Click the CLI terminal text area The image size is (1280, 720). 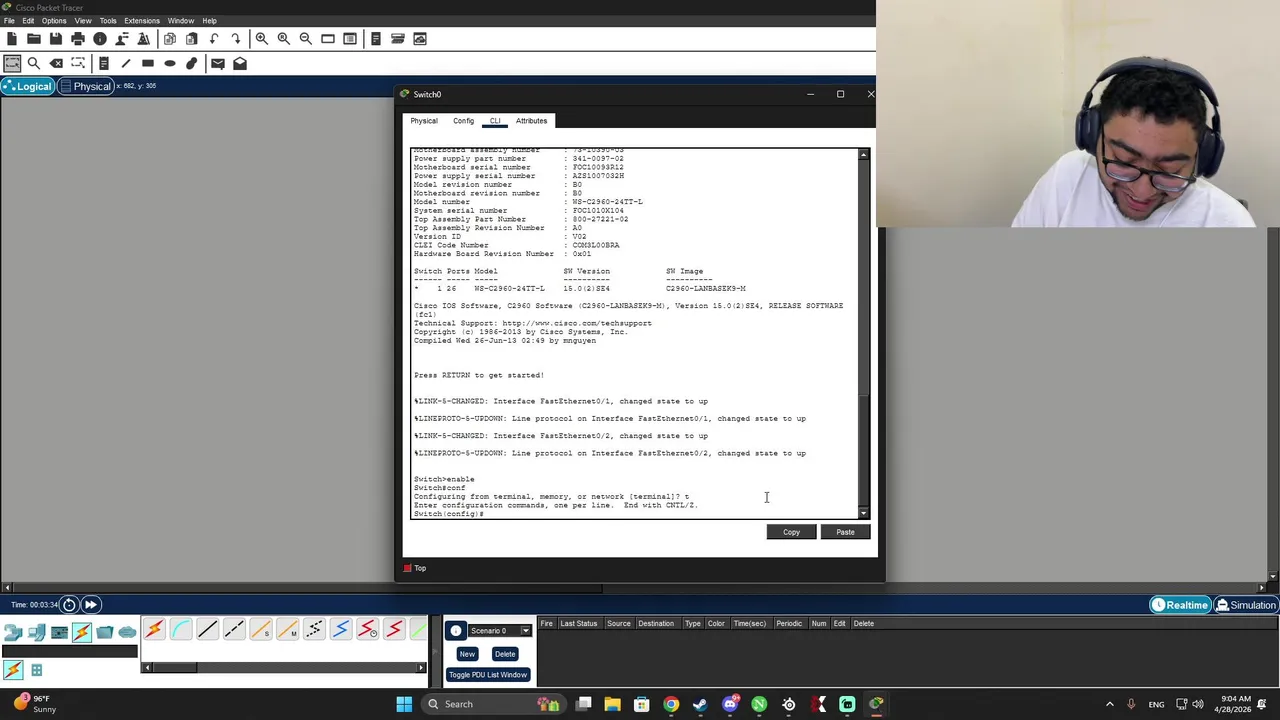(635, 333)
